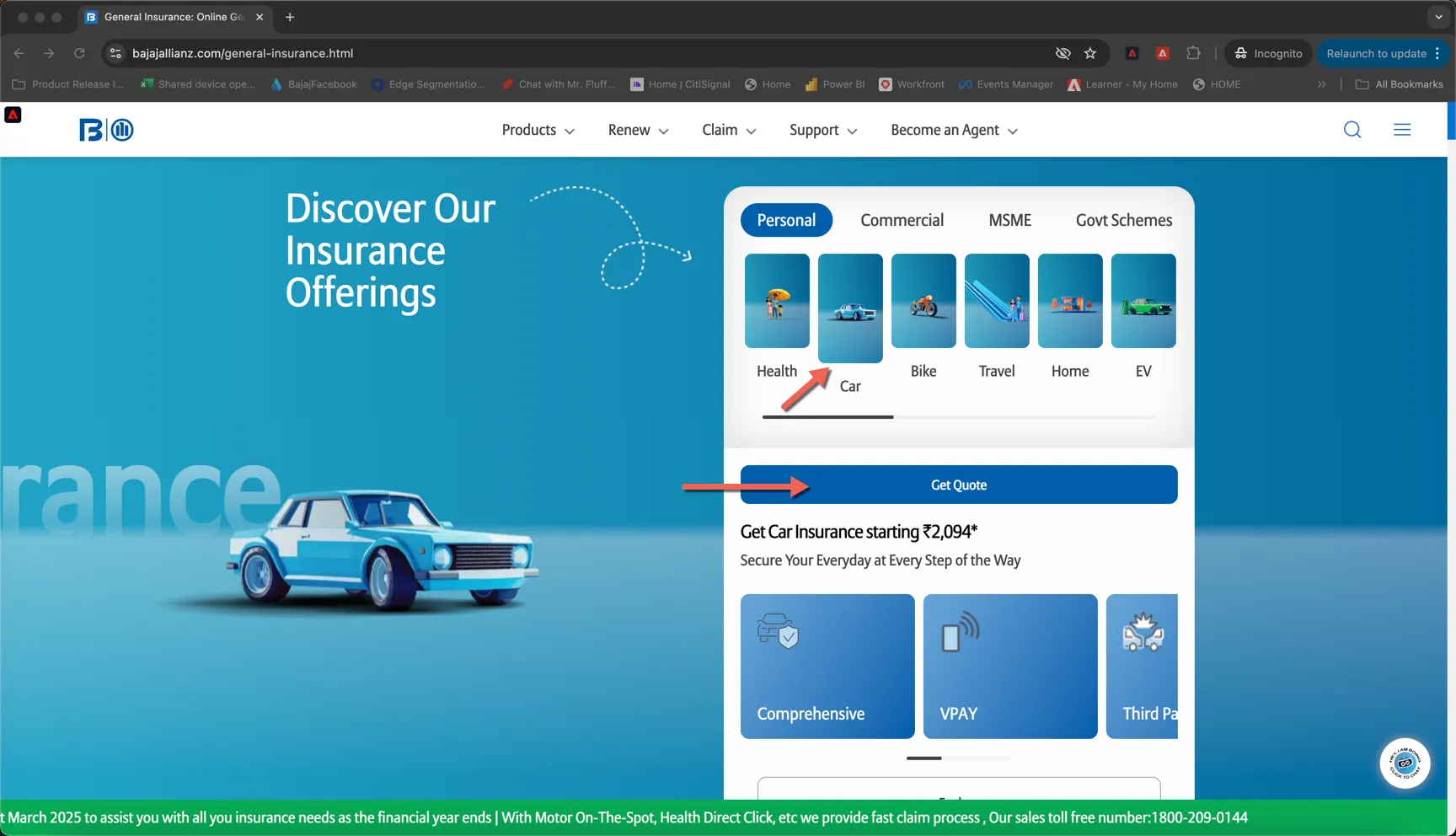
Task: Bookmark this page with the star icon
Action: [x=1090, y=53]
